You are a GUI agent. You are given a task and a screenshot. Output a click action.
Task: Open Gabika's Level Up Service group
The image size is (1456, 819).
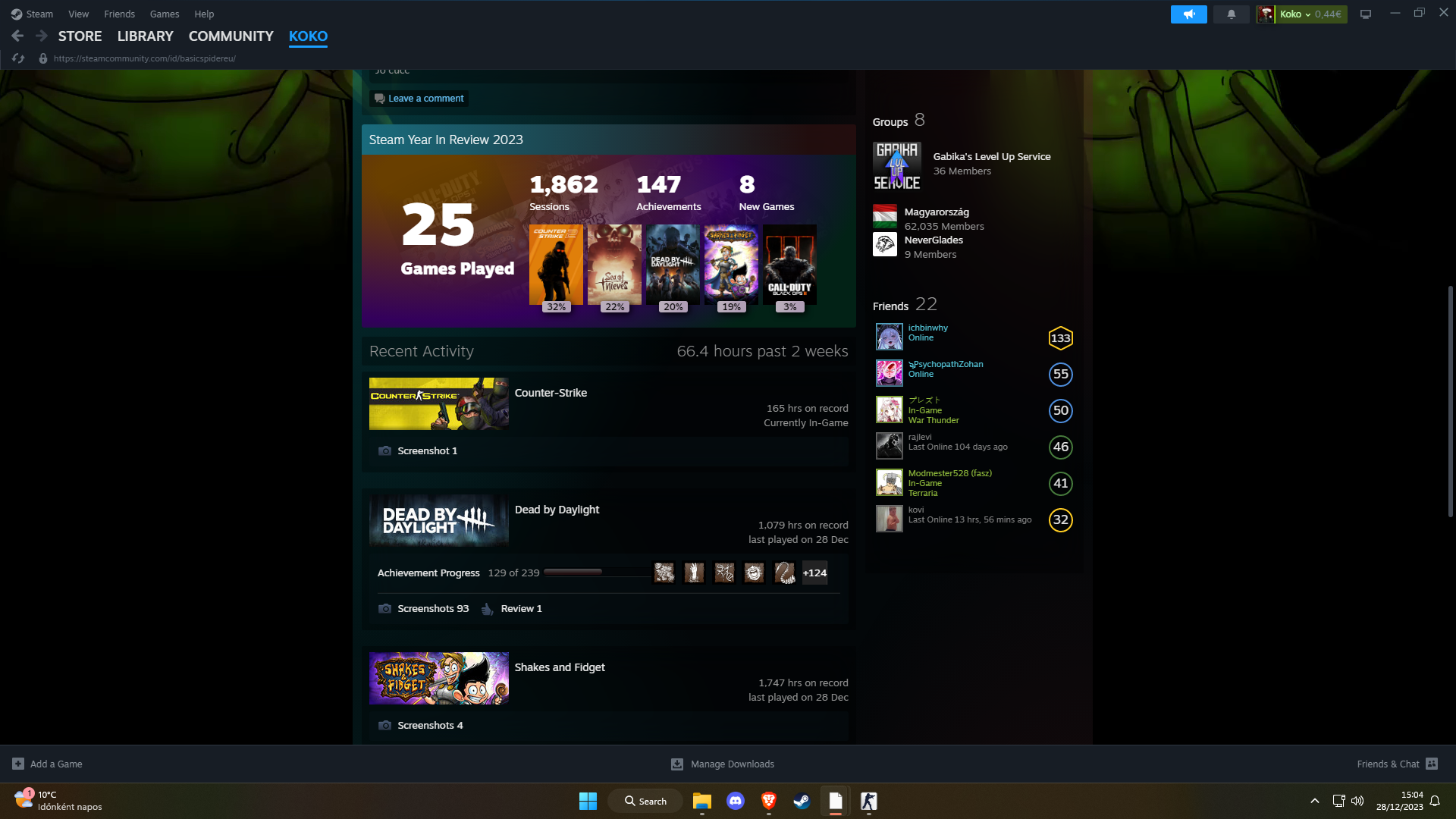991,156
